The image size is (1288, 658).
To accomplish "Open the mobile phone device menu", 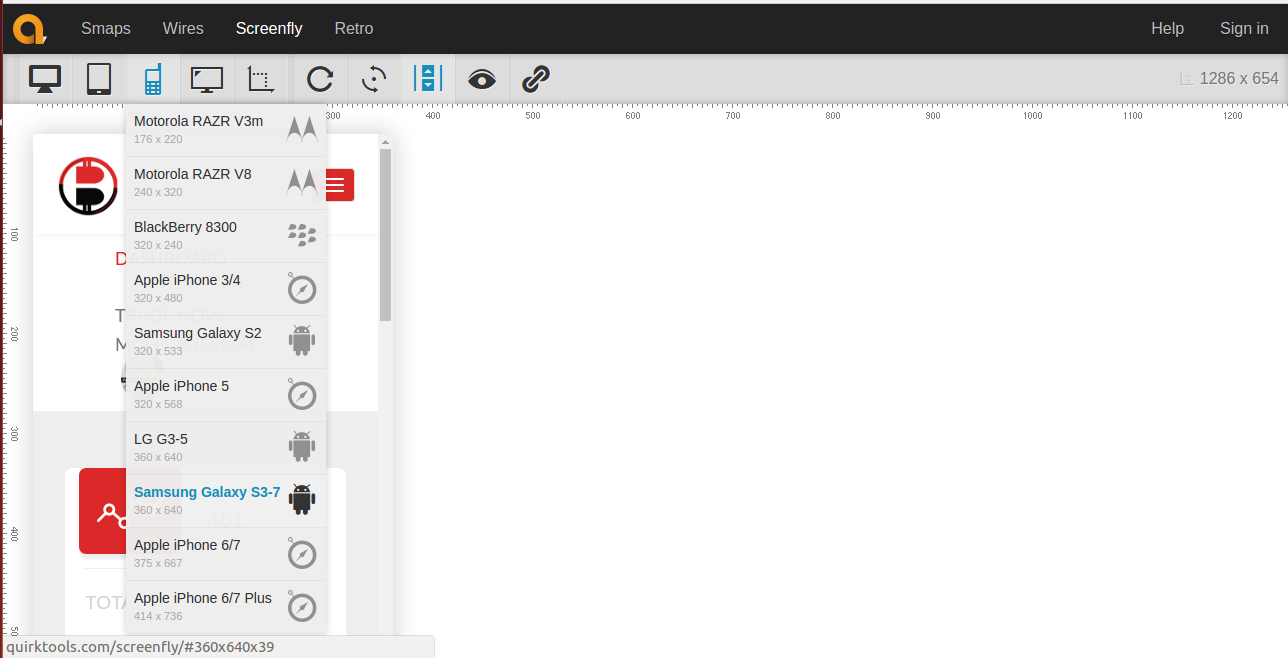I will [x=153, y=79].
